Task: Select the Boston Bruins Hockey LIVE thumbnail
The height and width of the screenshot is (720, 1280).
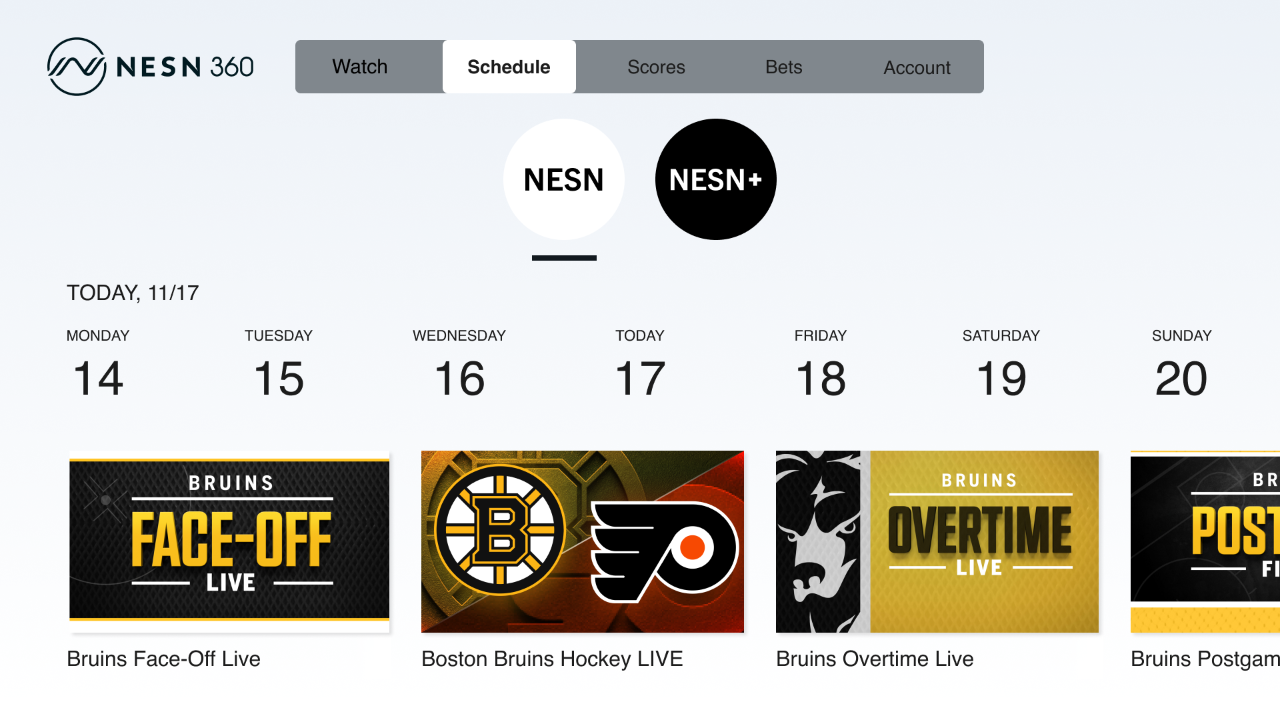Action: [583, 541]
